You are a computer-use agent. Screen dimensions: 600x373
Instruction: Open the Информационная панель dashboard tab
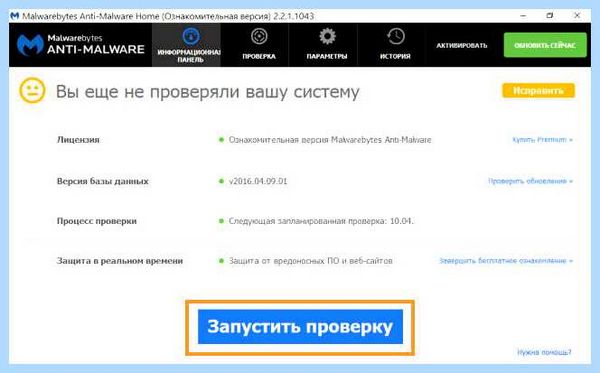(186, 45)
